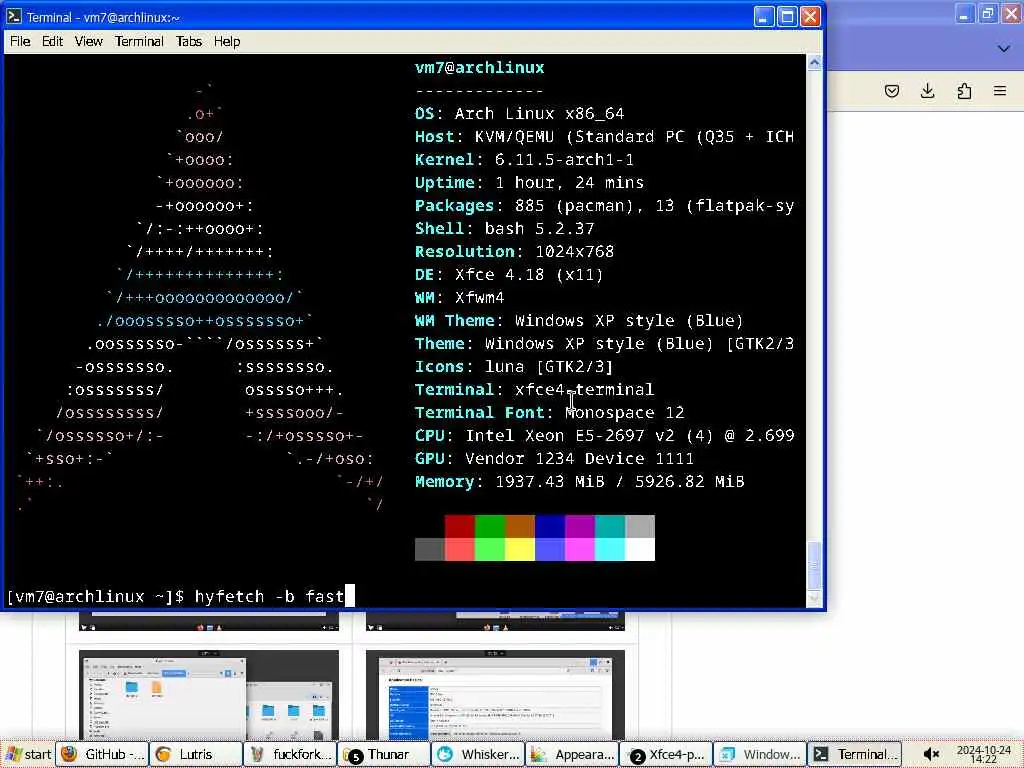The image size is (1024, 768).
Task: Switch to the Whisker taskbar item
Action: pyautogui.click(x=478, y=754)
